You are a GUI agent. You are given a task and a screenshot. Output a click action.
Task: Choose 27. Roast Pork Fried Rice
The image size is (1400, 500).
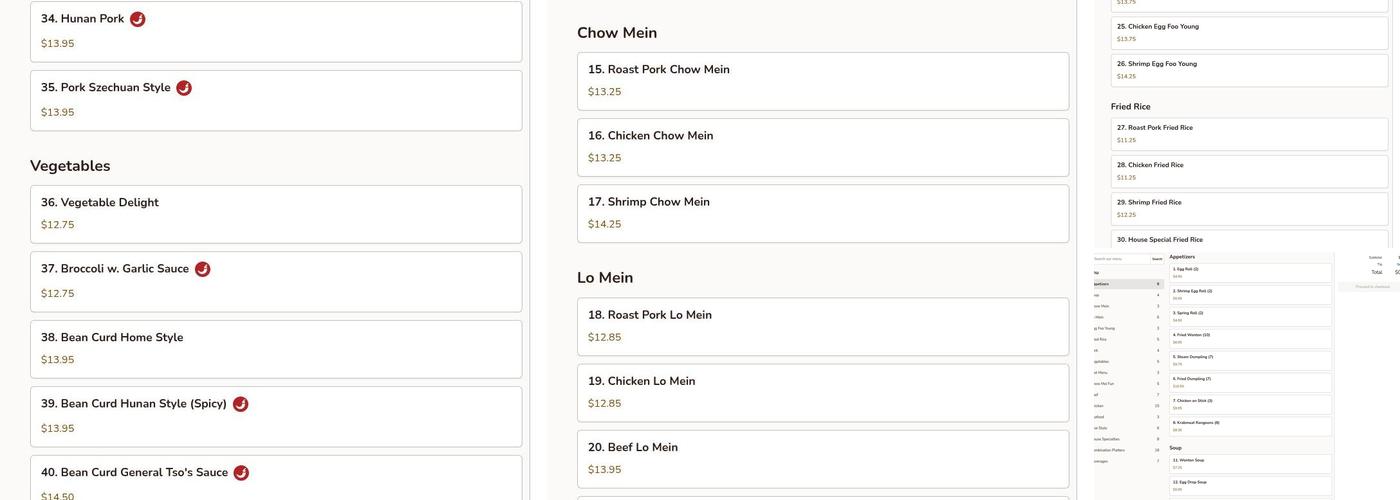pos(1249,134)
